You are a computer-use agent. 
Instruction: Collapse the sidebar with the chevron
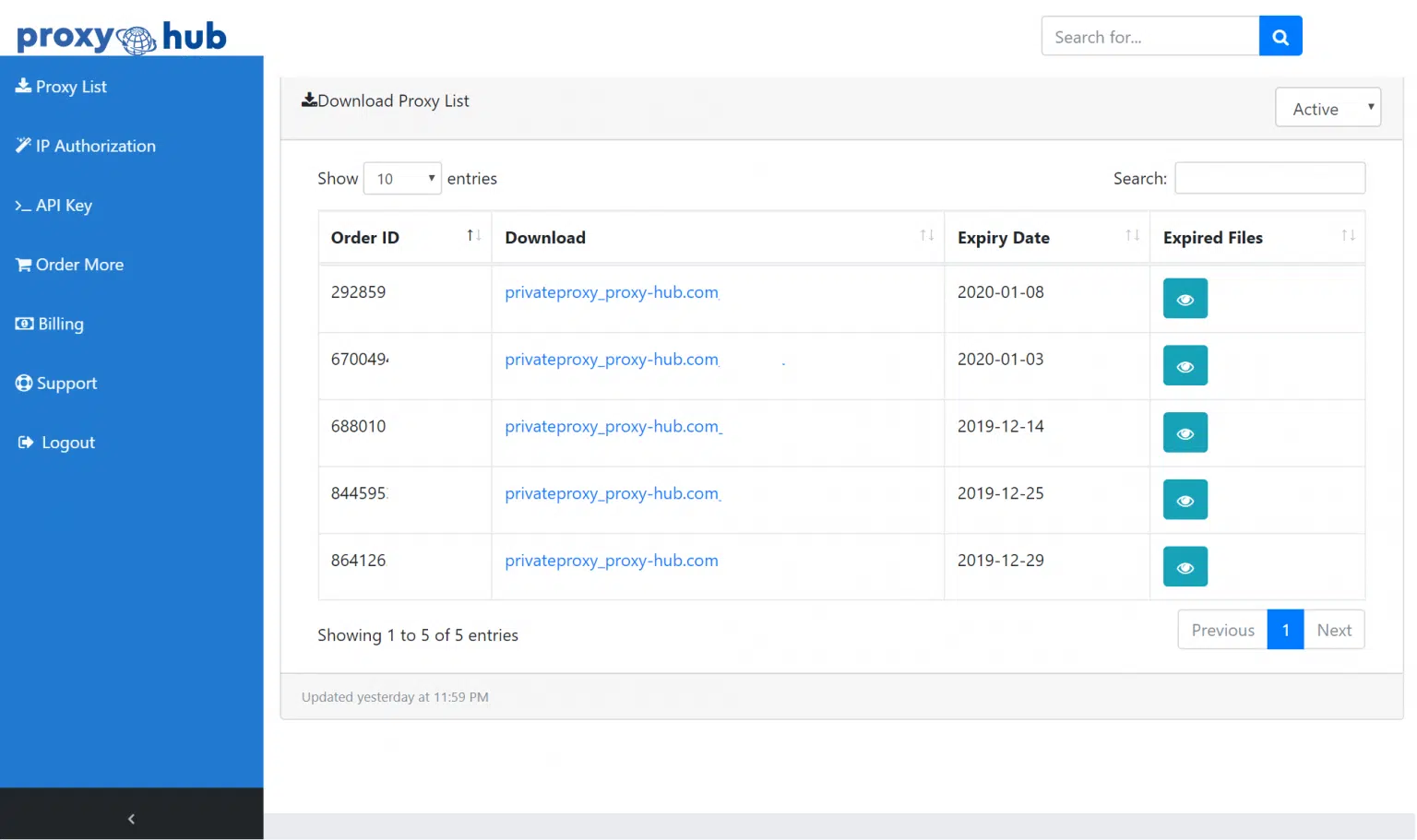coord(131,818)
